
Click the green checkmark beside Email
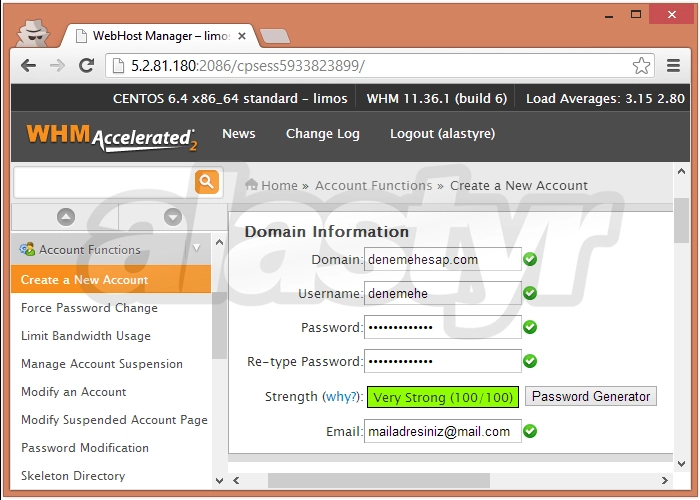click(530, 431)
